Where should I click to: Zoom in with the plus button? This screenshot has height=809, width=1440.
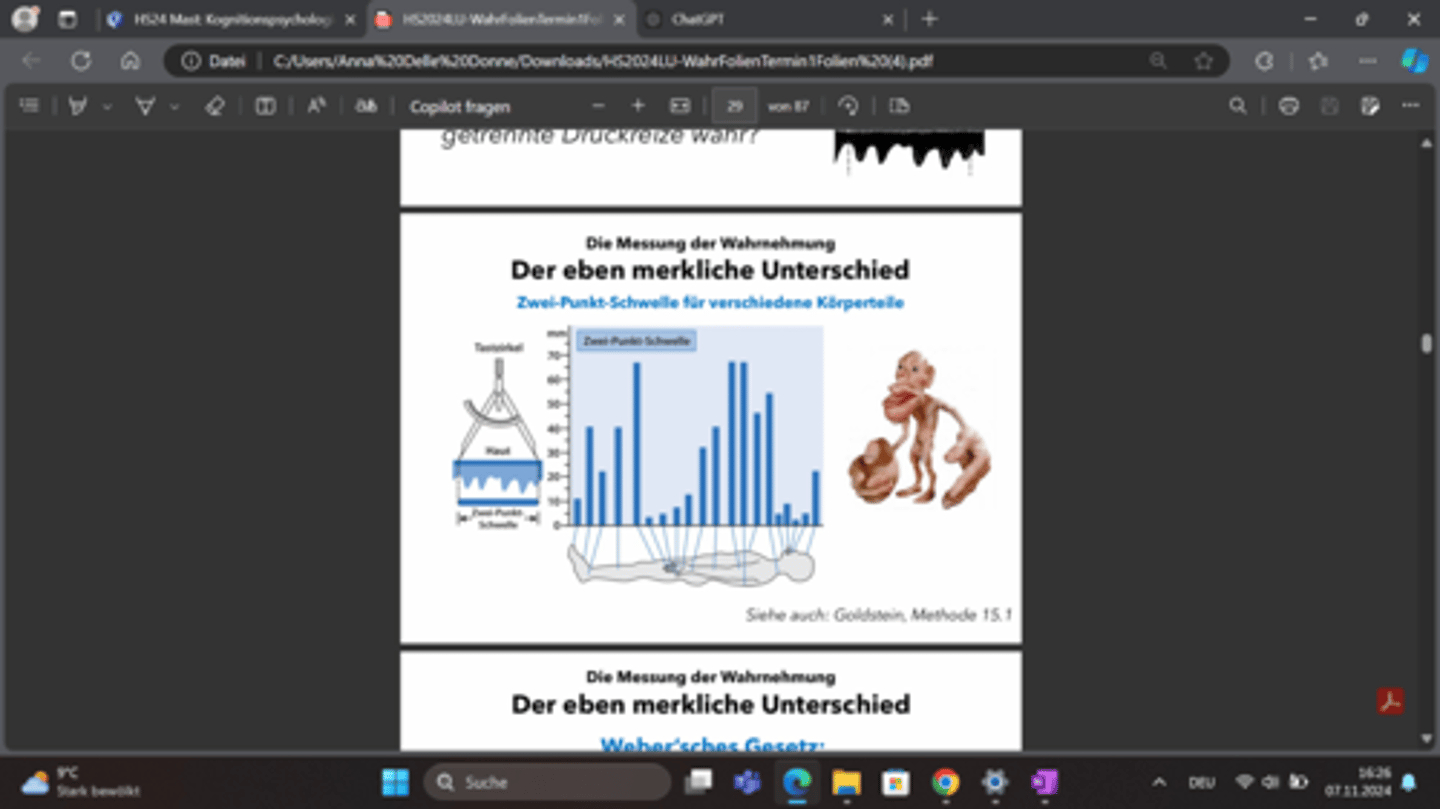(638, 106)
